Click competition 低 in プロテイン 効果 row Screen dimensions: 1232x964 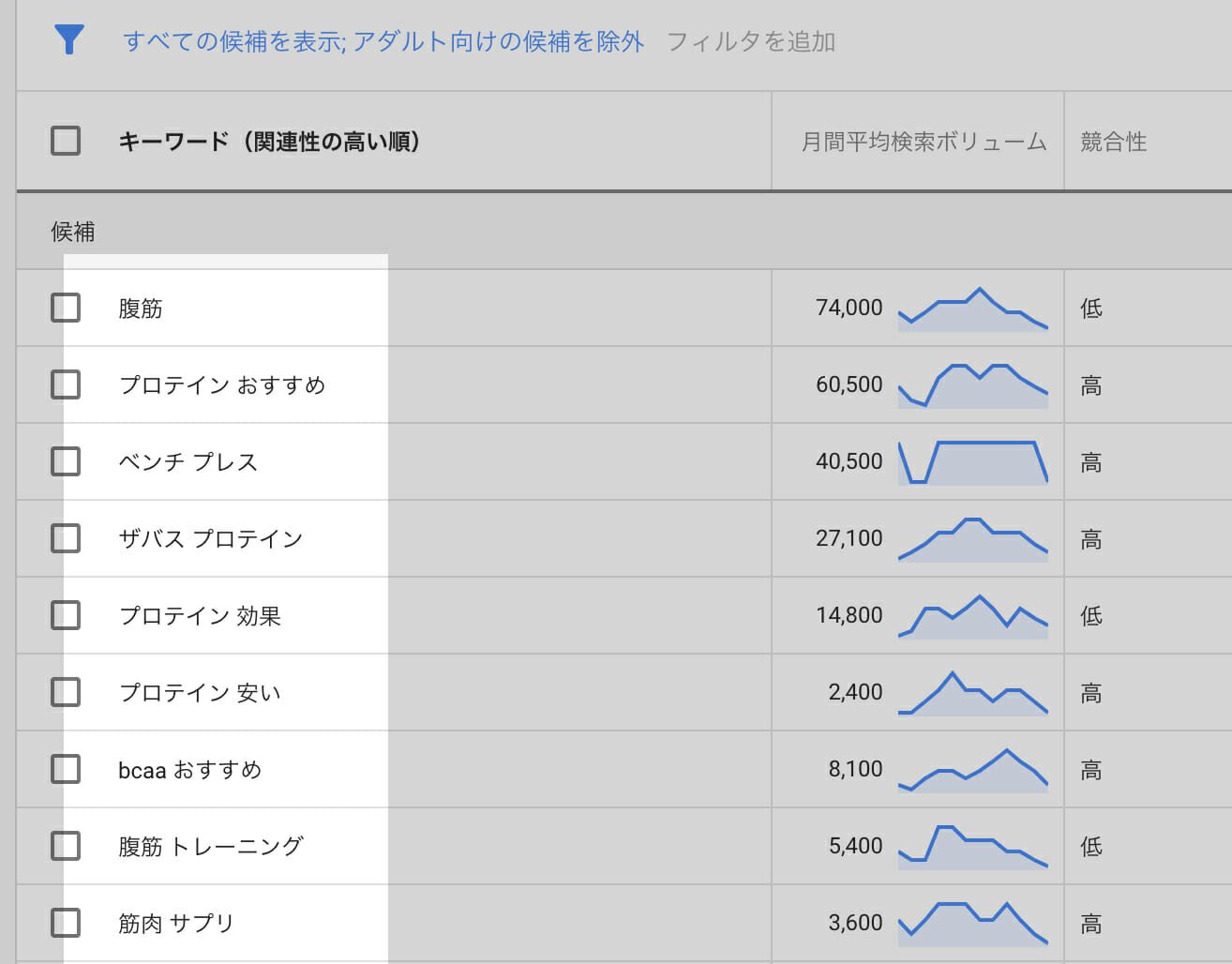[x=1091, y=616]
